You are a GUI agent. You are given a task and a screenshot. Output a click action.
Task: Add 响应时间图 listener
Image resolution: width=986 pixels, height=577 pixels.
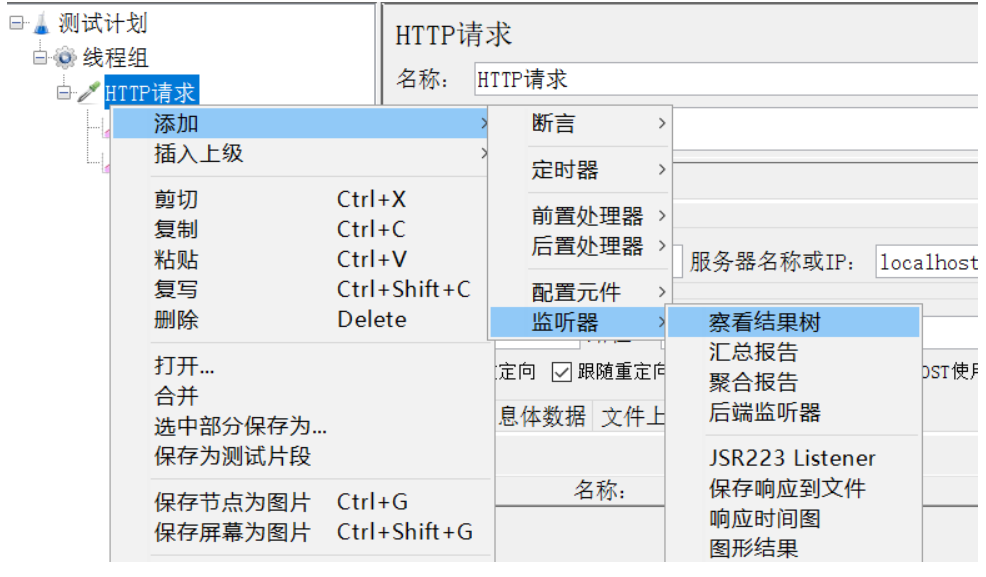794,519
